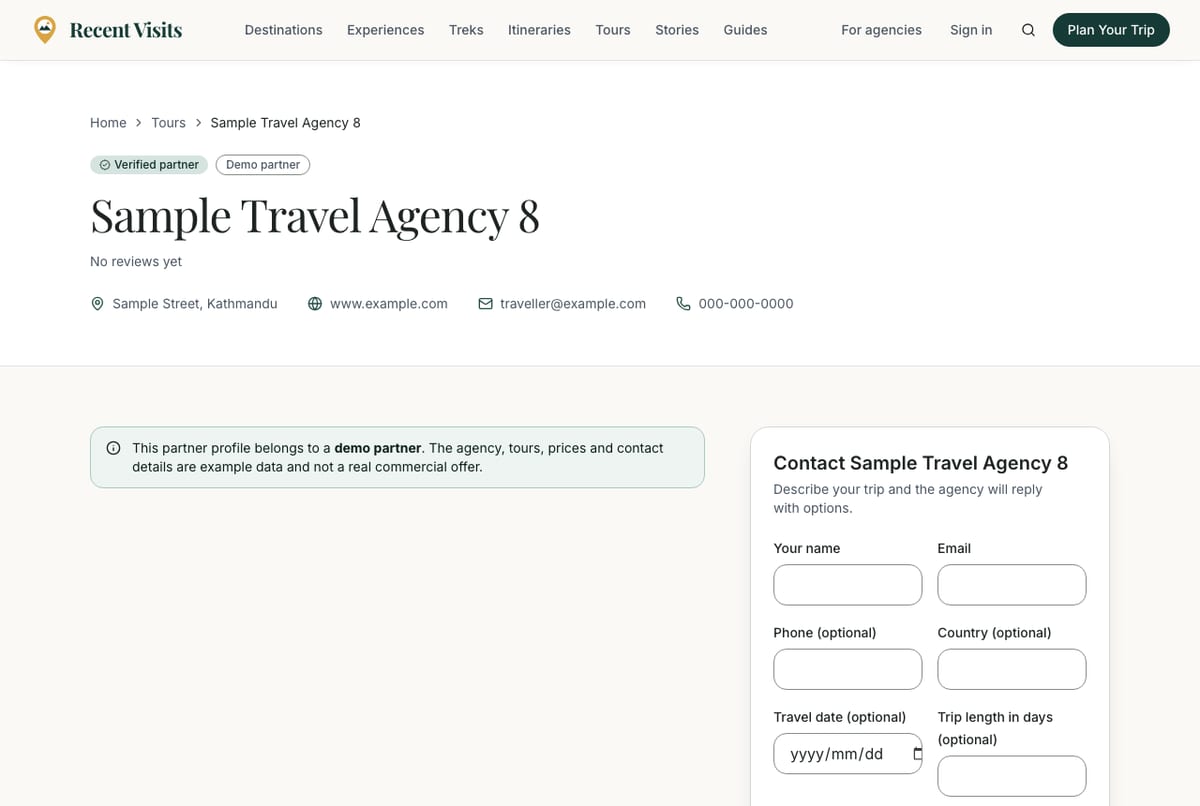Open Itineraries from the top navigation
Image resolution: width=1200 pixels, height=806 pixels.
(539, 30)
